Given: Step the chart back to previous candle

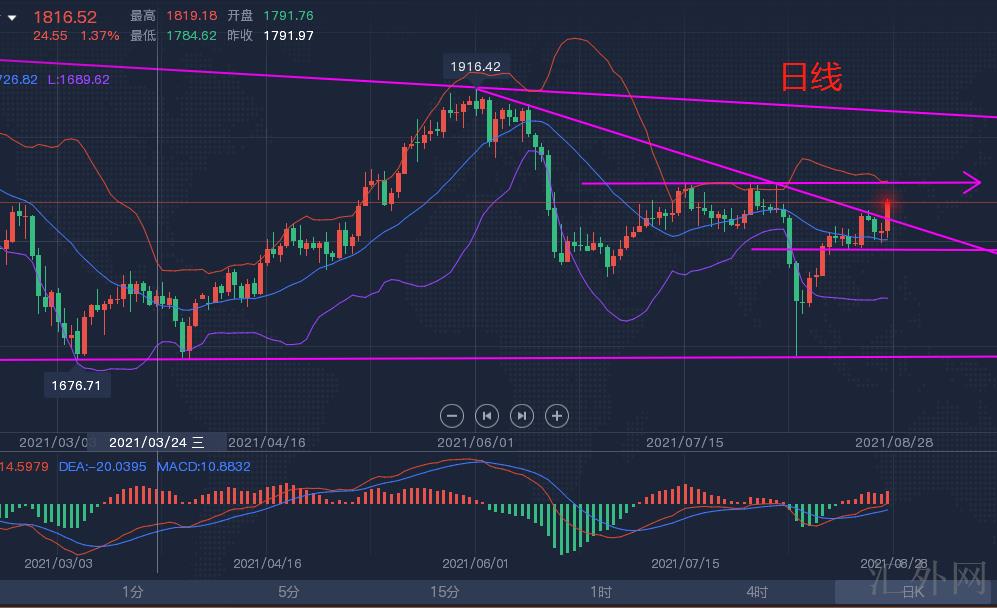Looking at the screenshot, I should click(x=487, y=415).
